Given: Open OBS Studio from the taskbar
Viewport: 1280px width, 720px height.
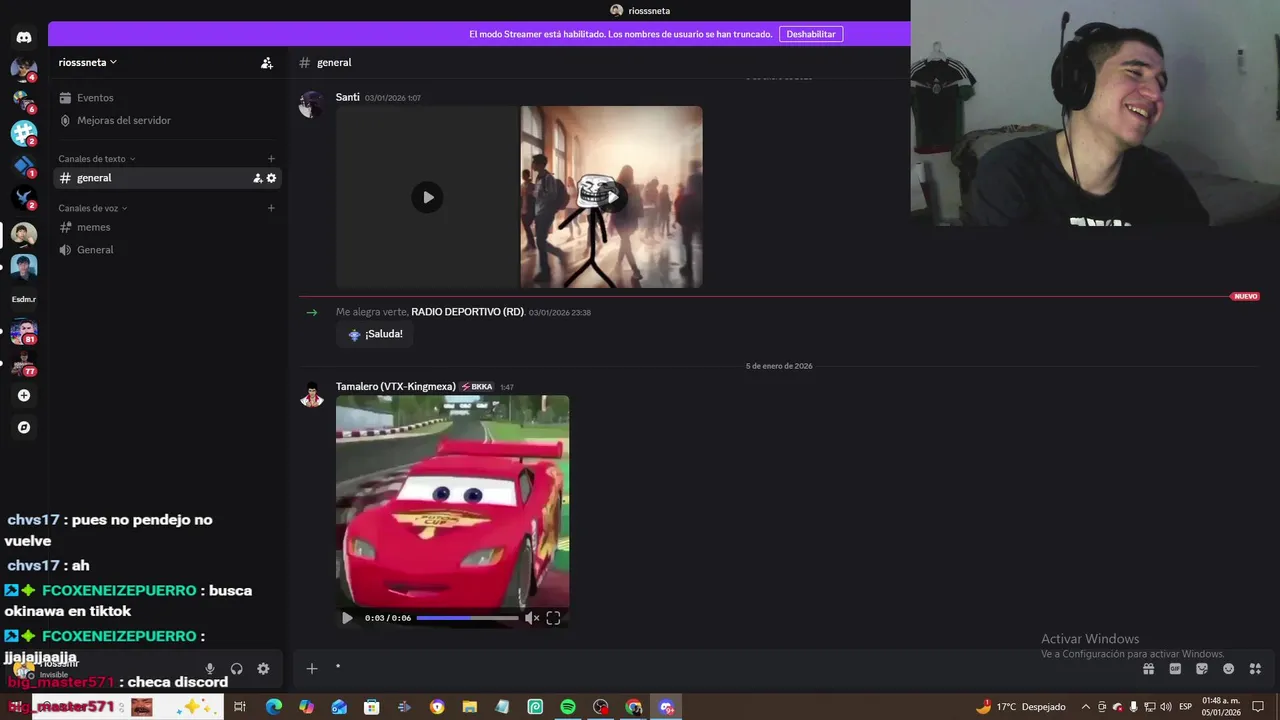Looking at the screenshot, I should 600,707.
